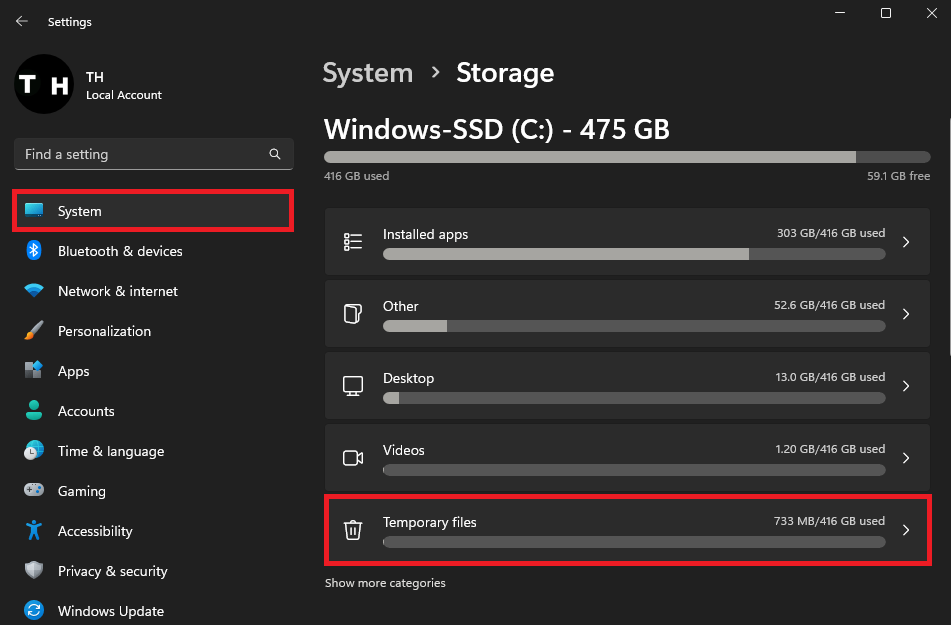Click the Accessibility figure icon
This screenshot has height=625, width=951.
[34, 531]
